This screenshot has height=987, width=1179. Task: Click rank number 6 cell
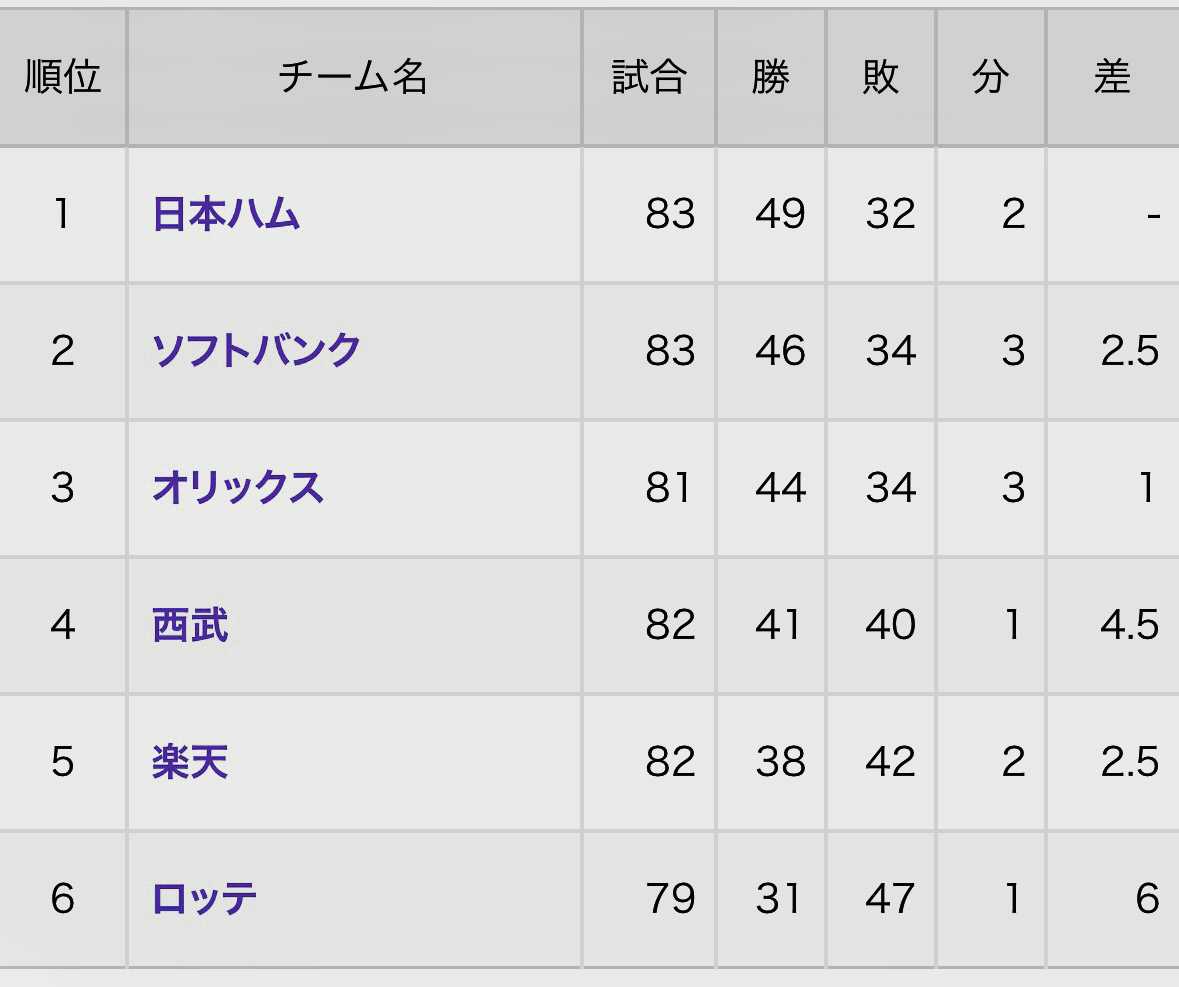[63, 898]
